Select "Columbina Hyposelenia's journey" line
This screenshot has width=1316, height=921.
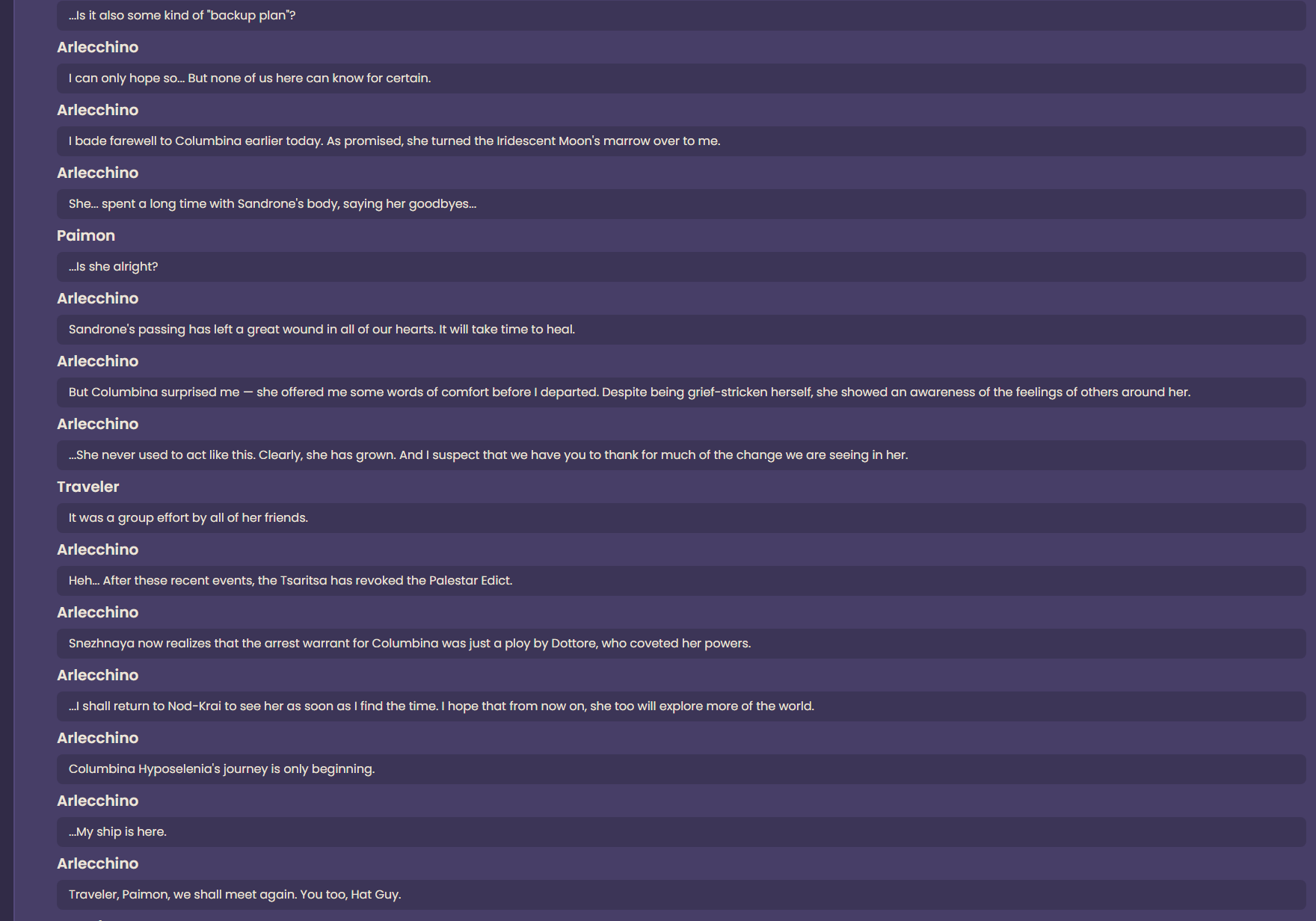[681, 769]
